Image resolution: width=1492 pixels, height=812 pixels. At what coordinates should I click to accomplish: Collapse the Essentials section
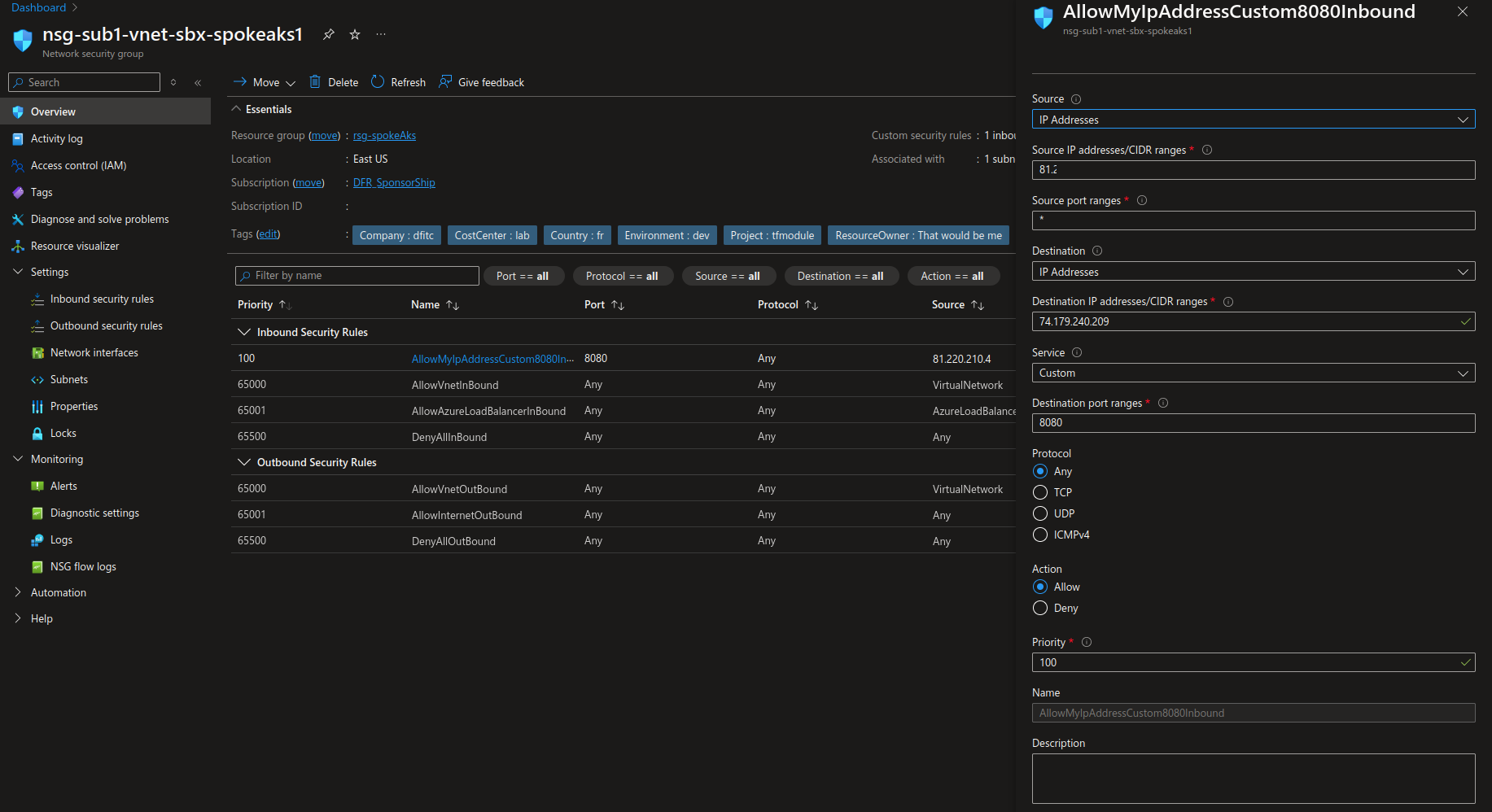[236, 109]
